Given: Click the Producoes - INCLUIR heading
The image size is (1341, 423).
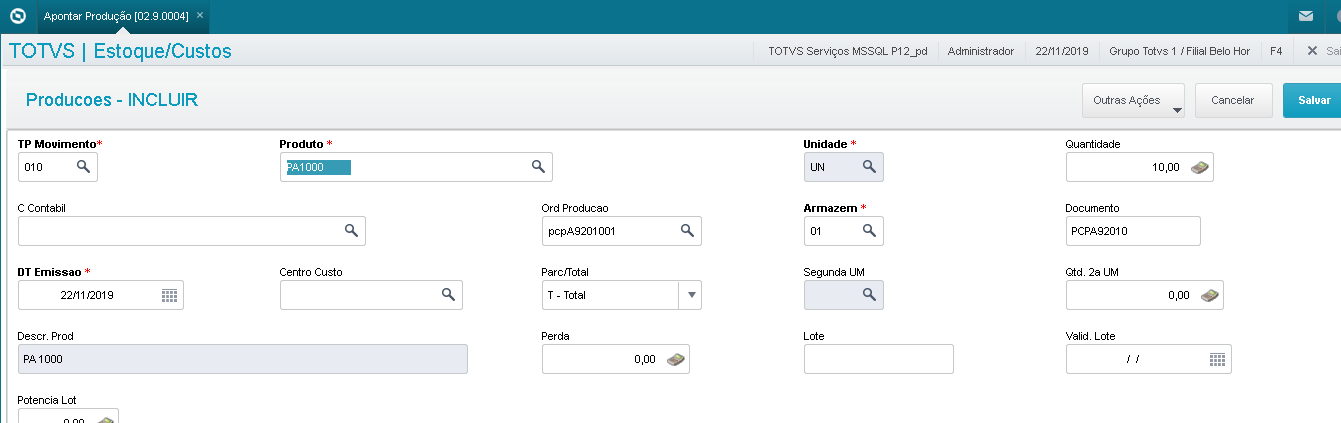Looking at the screenshot, I should coord(112,100).
